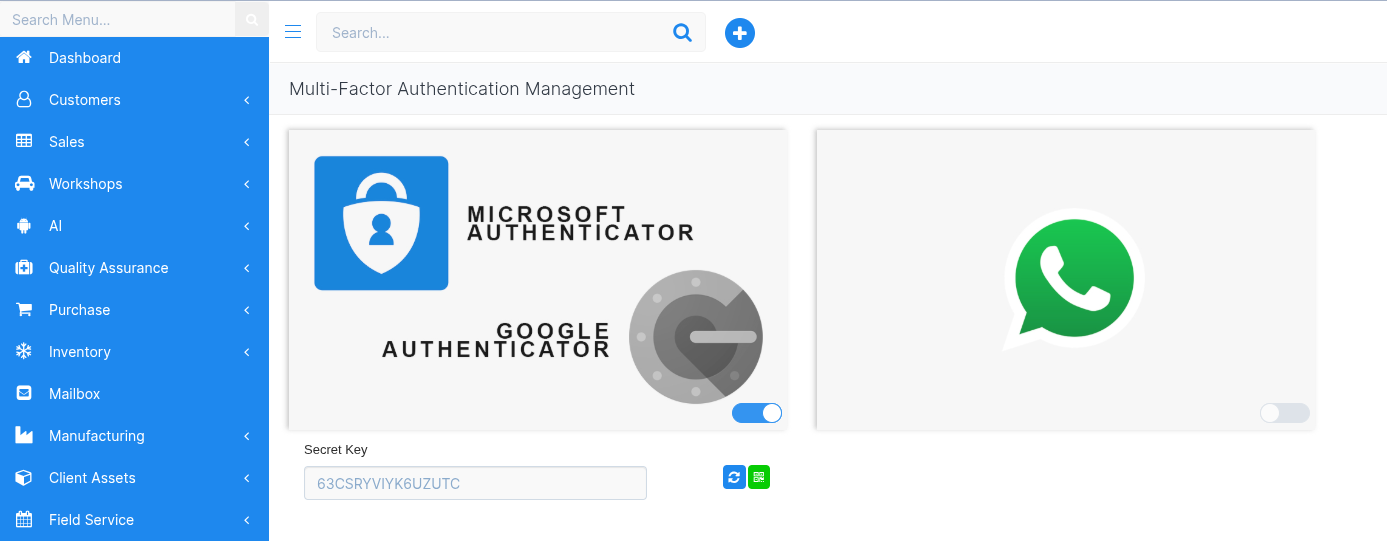Enable the WhatsApp authentication toggle
This screenshot has width=1387, height=541.
coord(1285,413)
